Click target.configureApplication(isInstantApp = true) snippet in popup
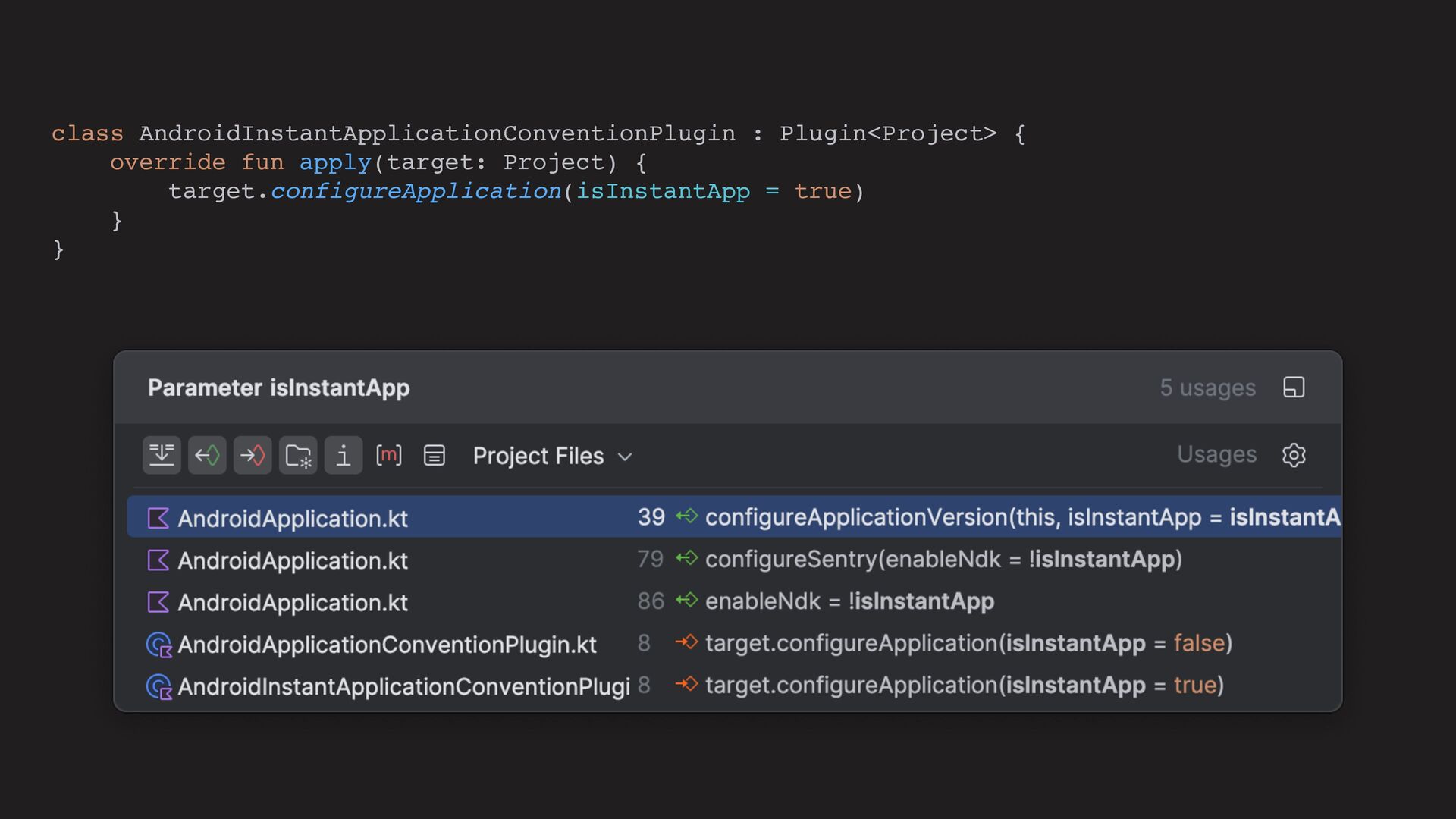 [x=964, y=685]
